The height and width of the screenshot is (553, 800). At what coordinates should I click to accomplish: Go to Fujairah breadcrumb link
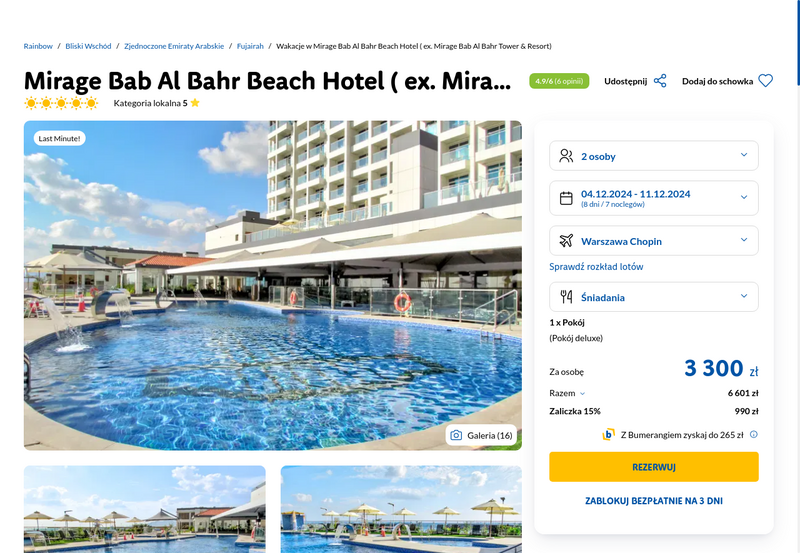pyautogui.click(x=250, y=46)
